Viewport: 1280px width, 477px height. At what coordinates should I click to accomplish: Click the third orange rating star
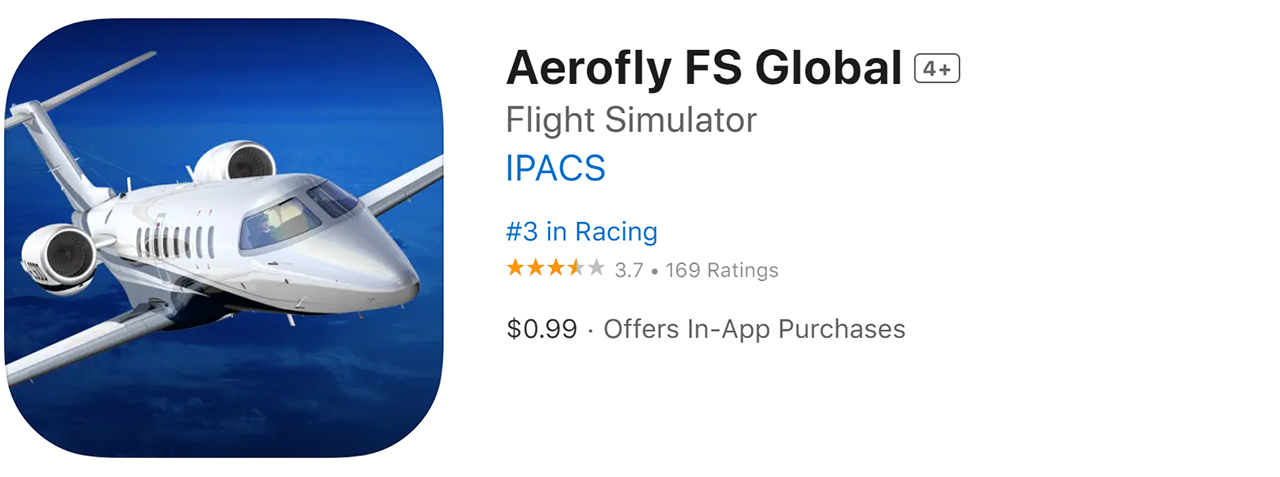(555, 268)
